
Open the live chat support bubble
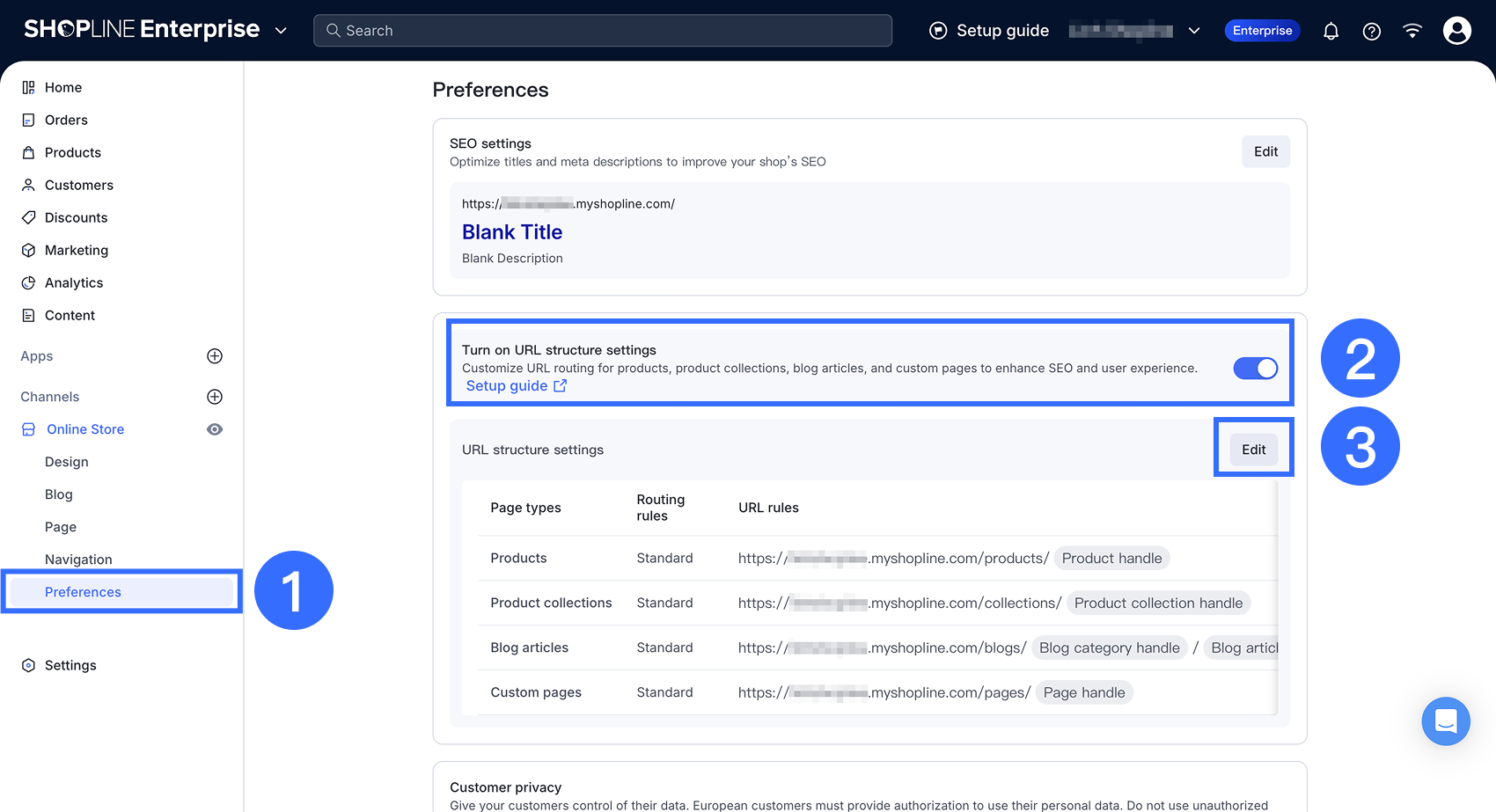(x=1445, y=721)
